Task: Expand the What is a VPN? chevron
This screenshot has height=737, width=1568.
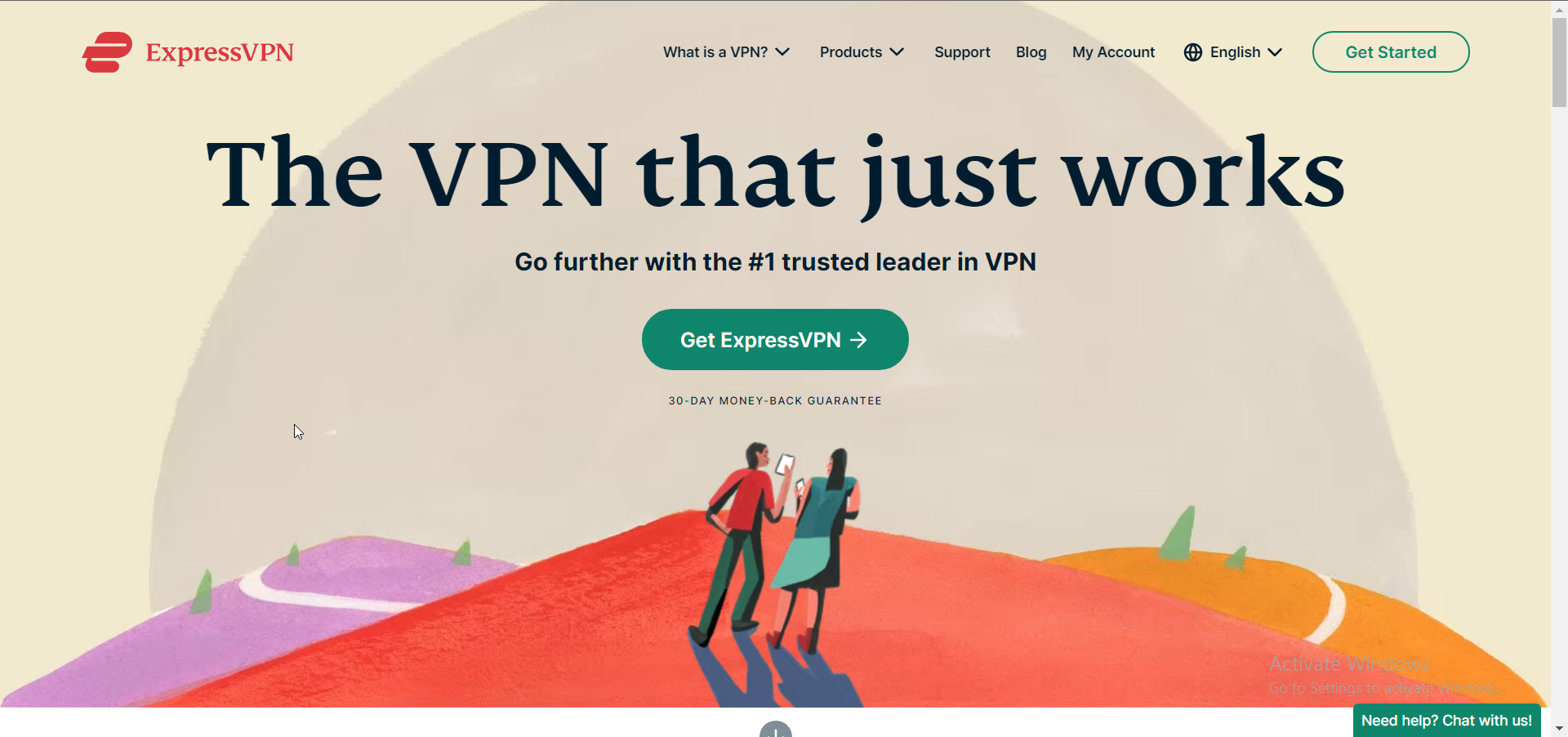Action: click(x=782, y=52)
